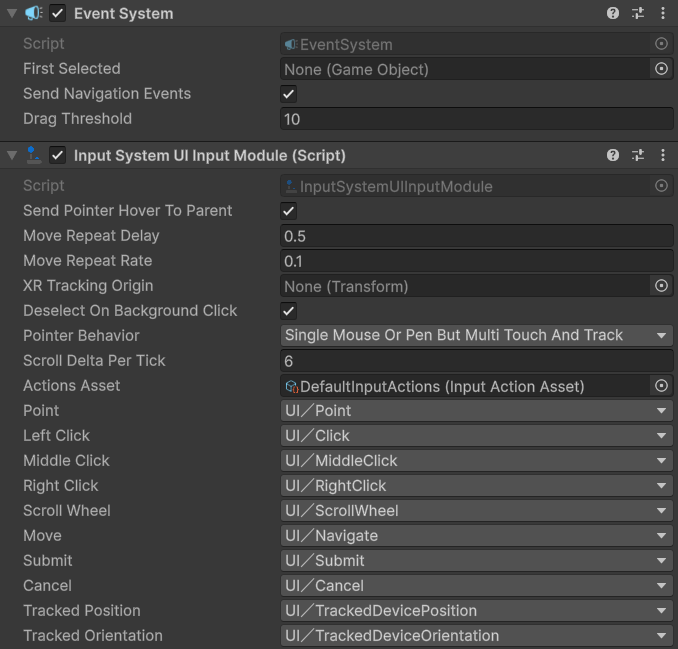Image resolution: width=678 pixels, height=649 pixels.
Task: Open object picker for First Selected field
Action: [661, 69]
